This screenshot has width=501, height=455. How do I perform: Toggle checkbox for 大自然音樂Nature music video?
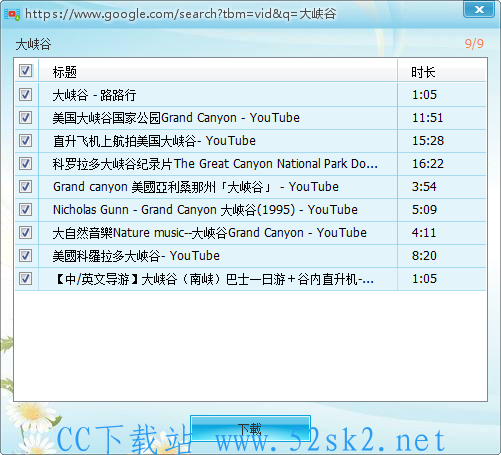pyautogui.click(x=25, y=233)
